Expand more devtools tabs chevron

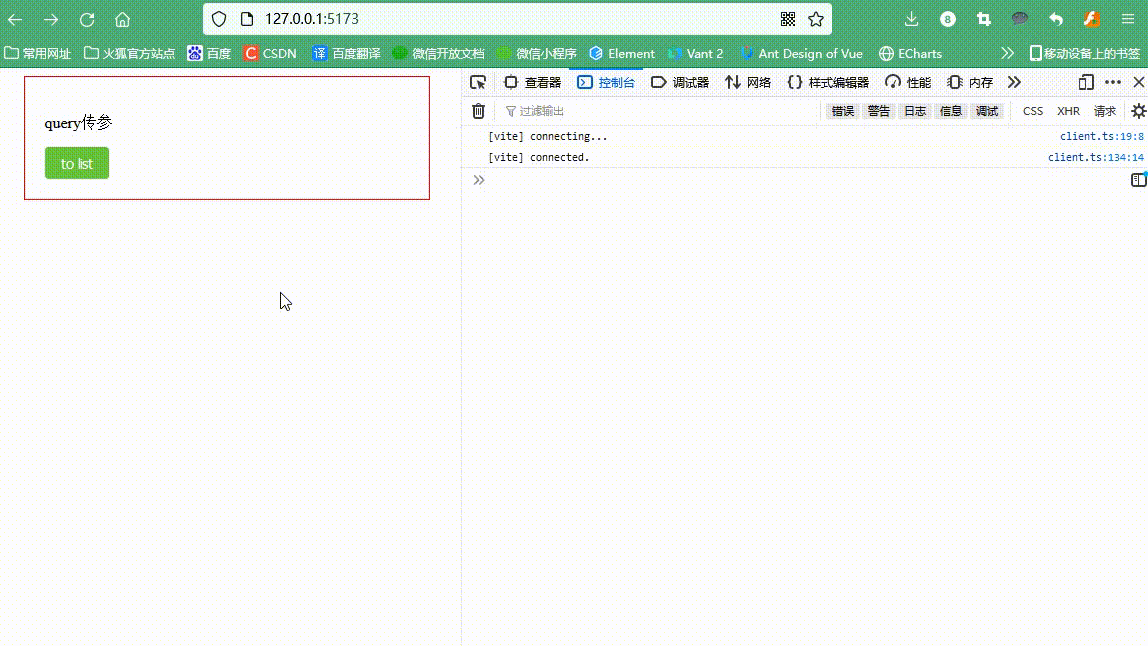(1014, 82)
